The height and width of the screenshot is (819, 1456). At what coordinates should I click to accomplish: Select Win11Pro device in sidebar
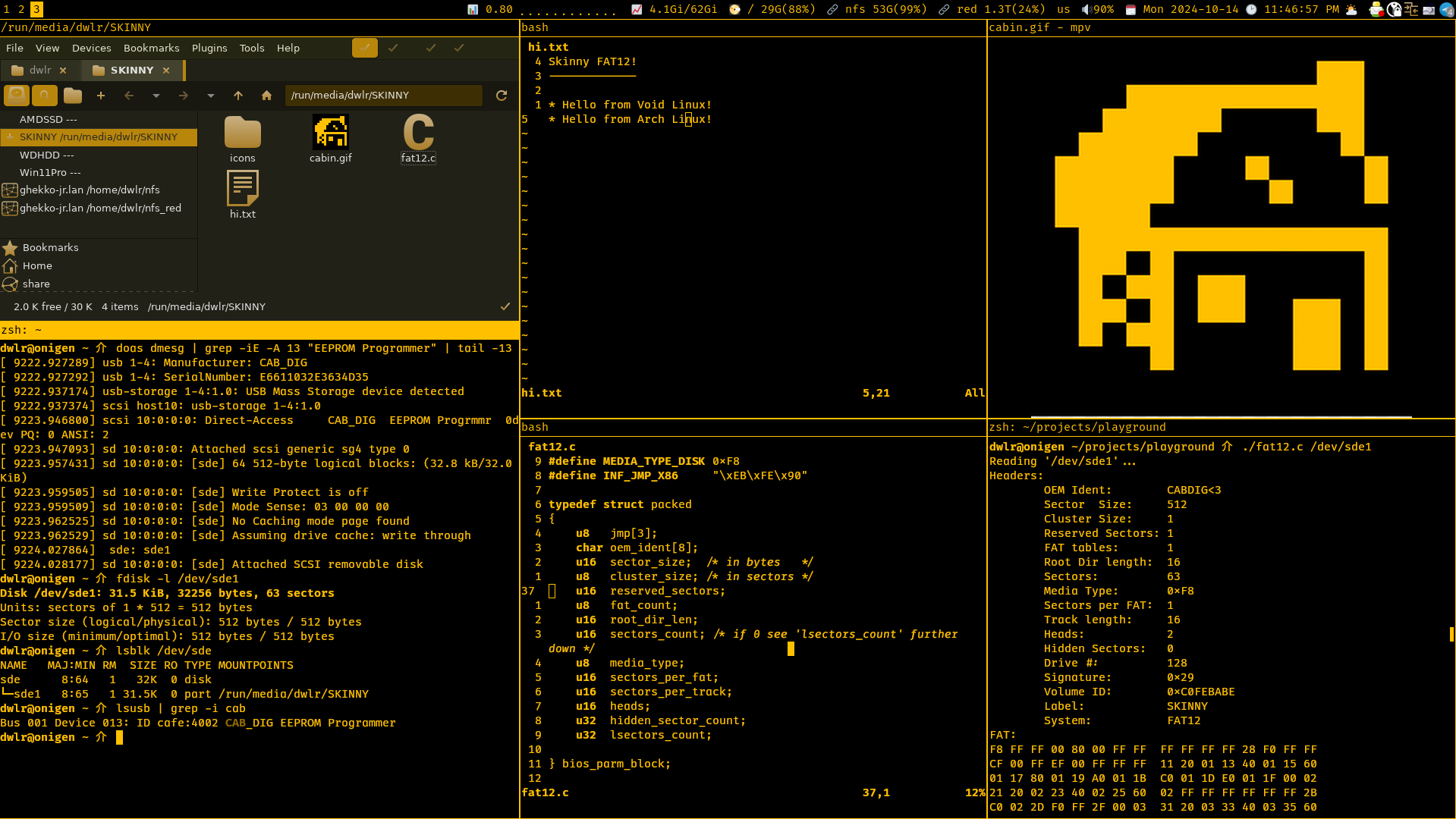[99, 173]
